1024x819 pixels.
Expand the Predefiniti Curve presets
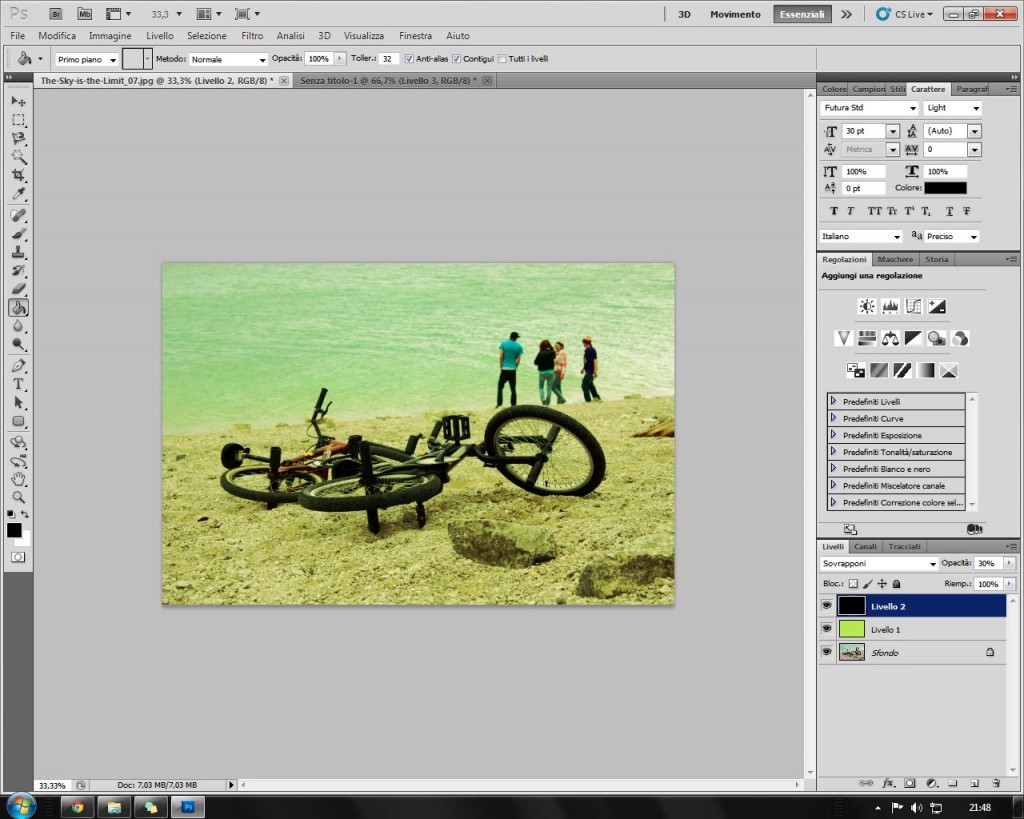point(833,419)
